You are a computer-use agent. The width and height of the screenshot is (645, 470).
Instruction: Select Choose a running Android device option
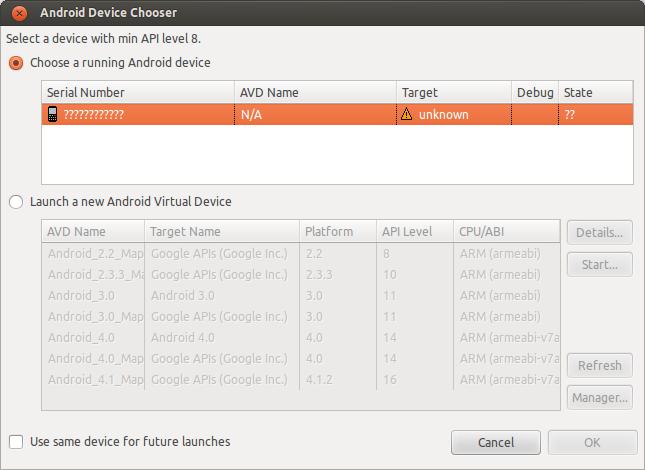click(x=16, y=63)
